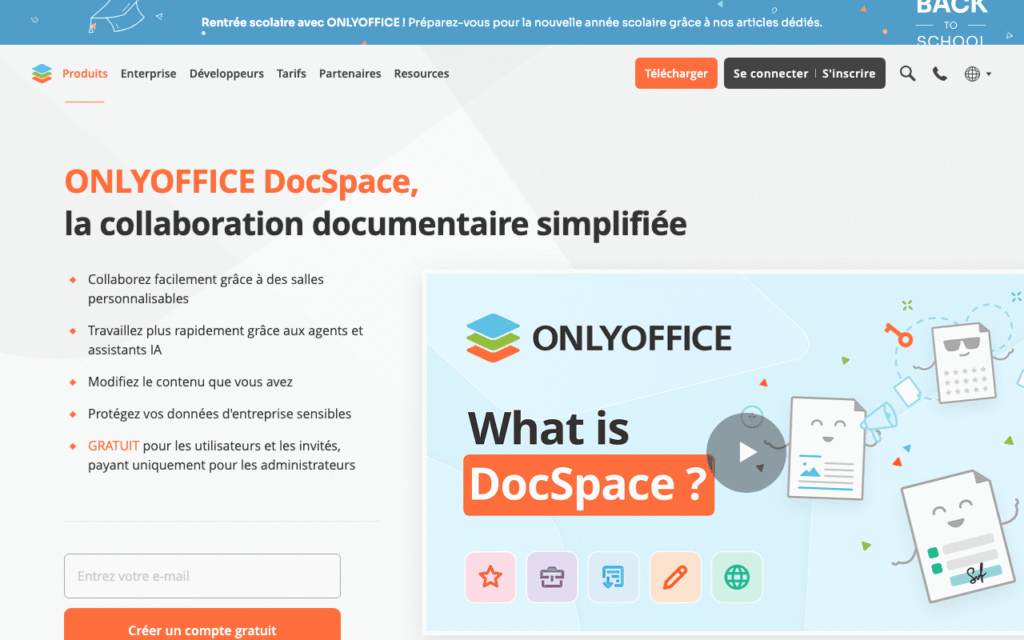Click the phone contact icon
This screenshot has width=1024, height=640.
tap(939, 74)
